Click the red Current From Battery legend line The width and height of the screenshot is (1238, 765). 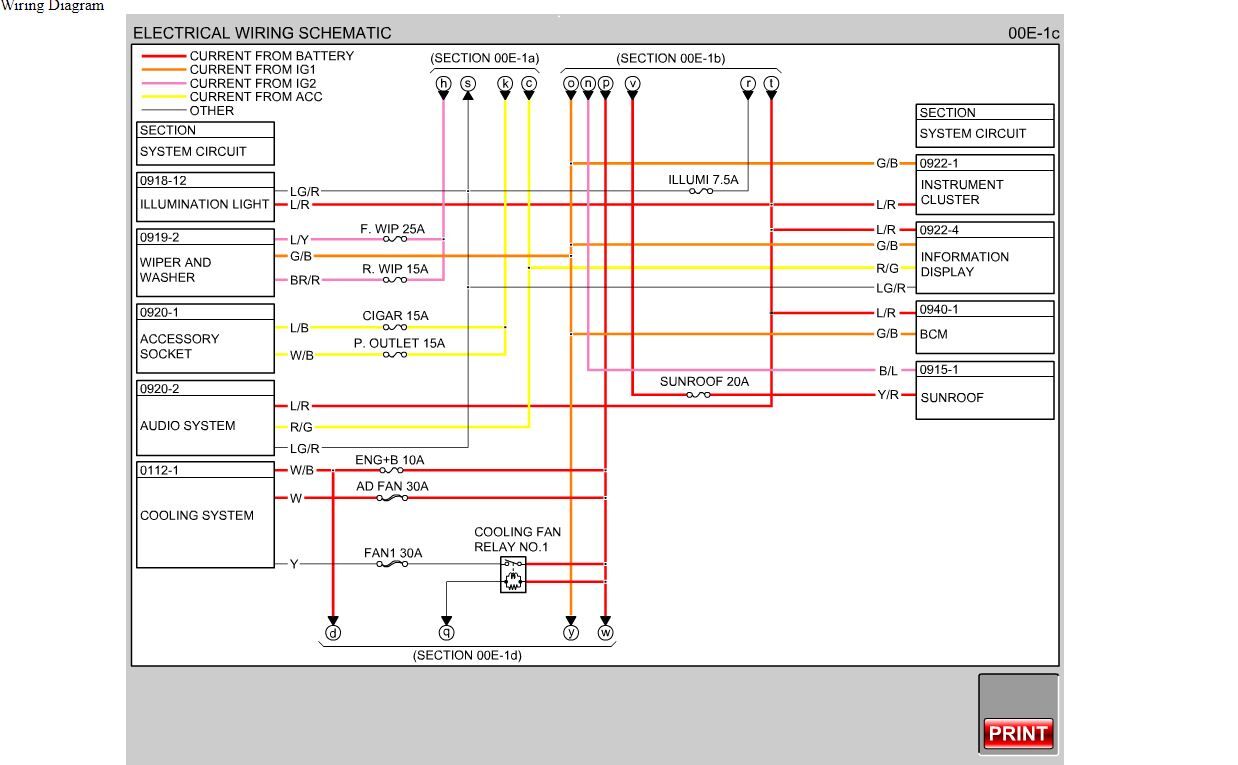tap(162, 56)
